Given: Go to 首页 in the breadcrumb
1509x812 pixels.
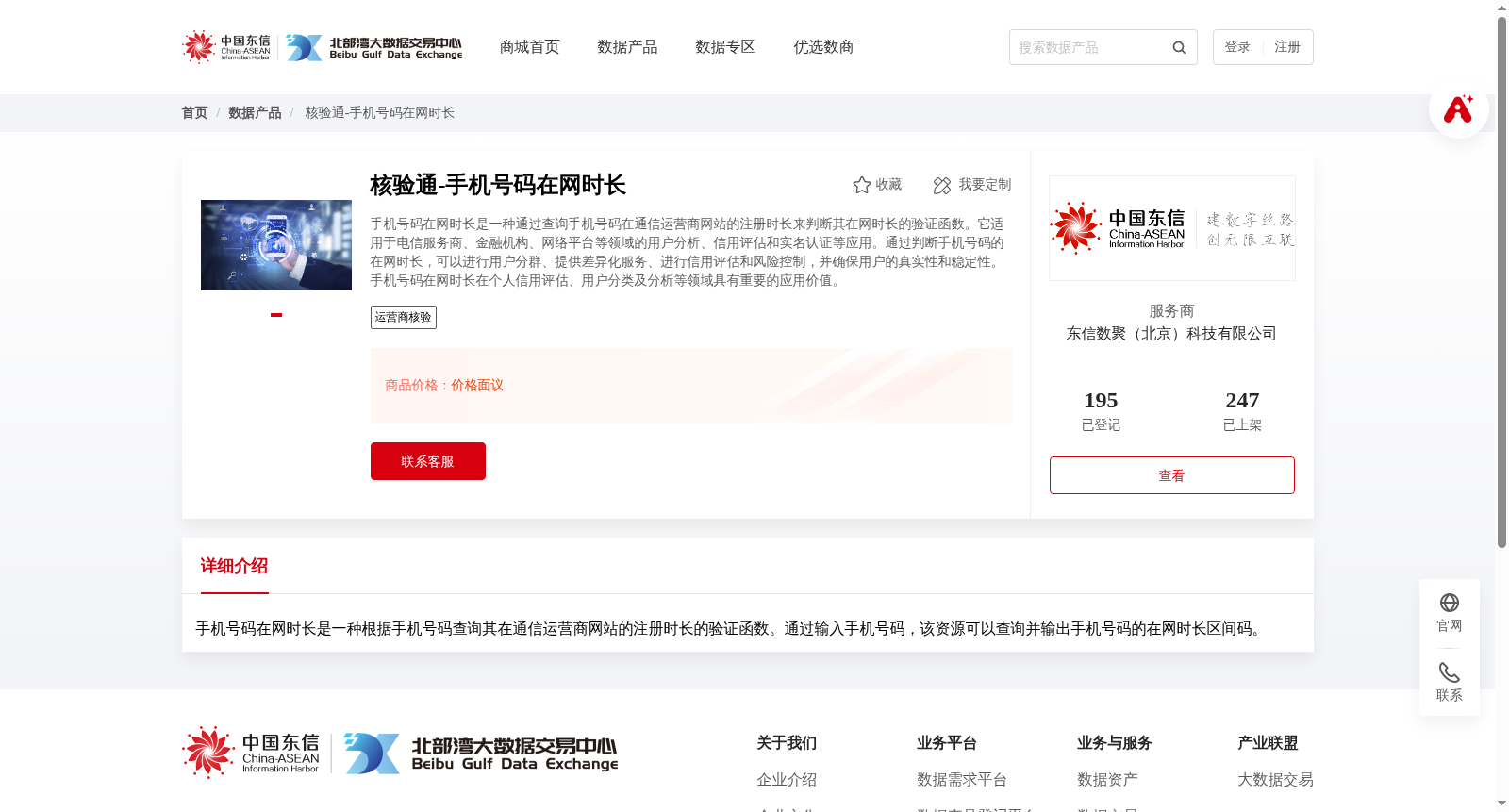Looking at the screenshot, I should pyautogui.click(x=194, y=113).
